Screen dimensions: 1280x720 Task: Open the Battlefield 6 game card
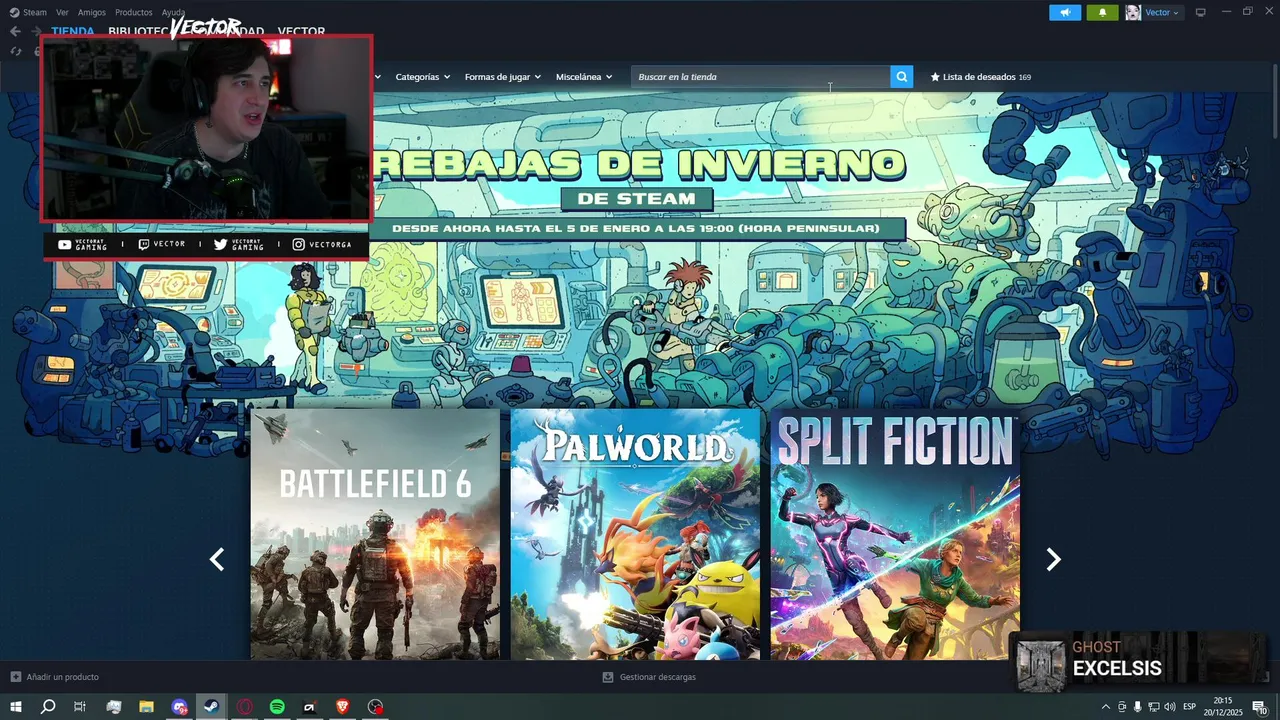point(375,534)
